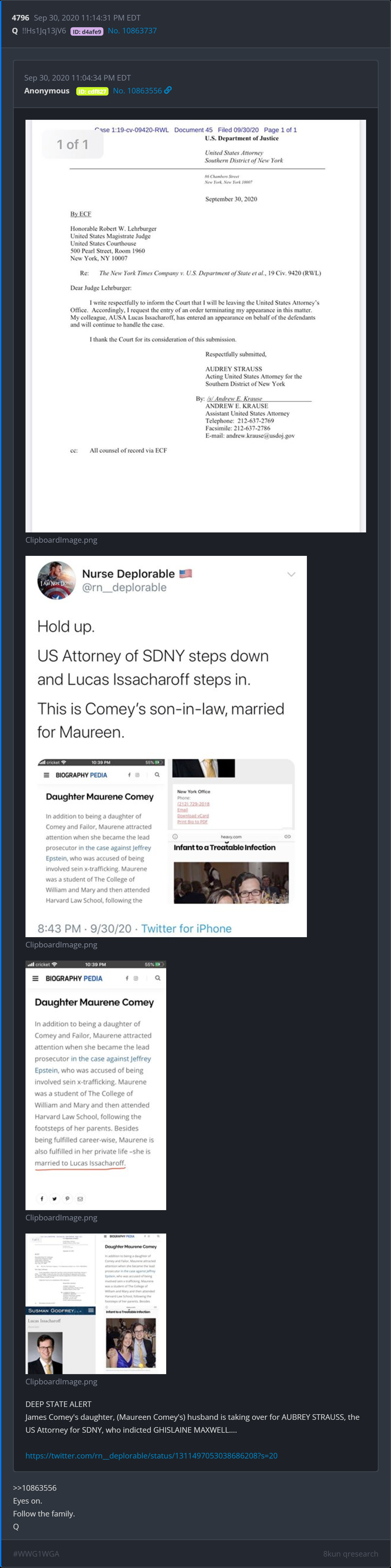The image size is (391, 1568).
Task: Click the round Twitter share icon below the article
Action: (x=54, y=1198)
